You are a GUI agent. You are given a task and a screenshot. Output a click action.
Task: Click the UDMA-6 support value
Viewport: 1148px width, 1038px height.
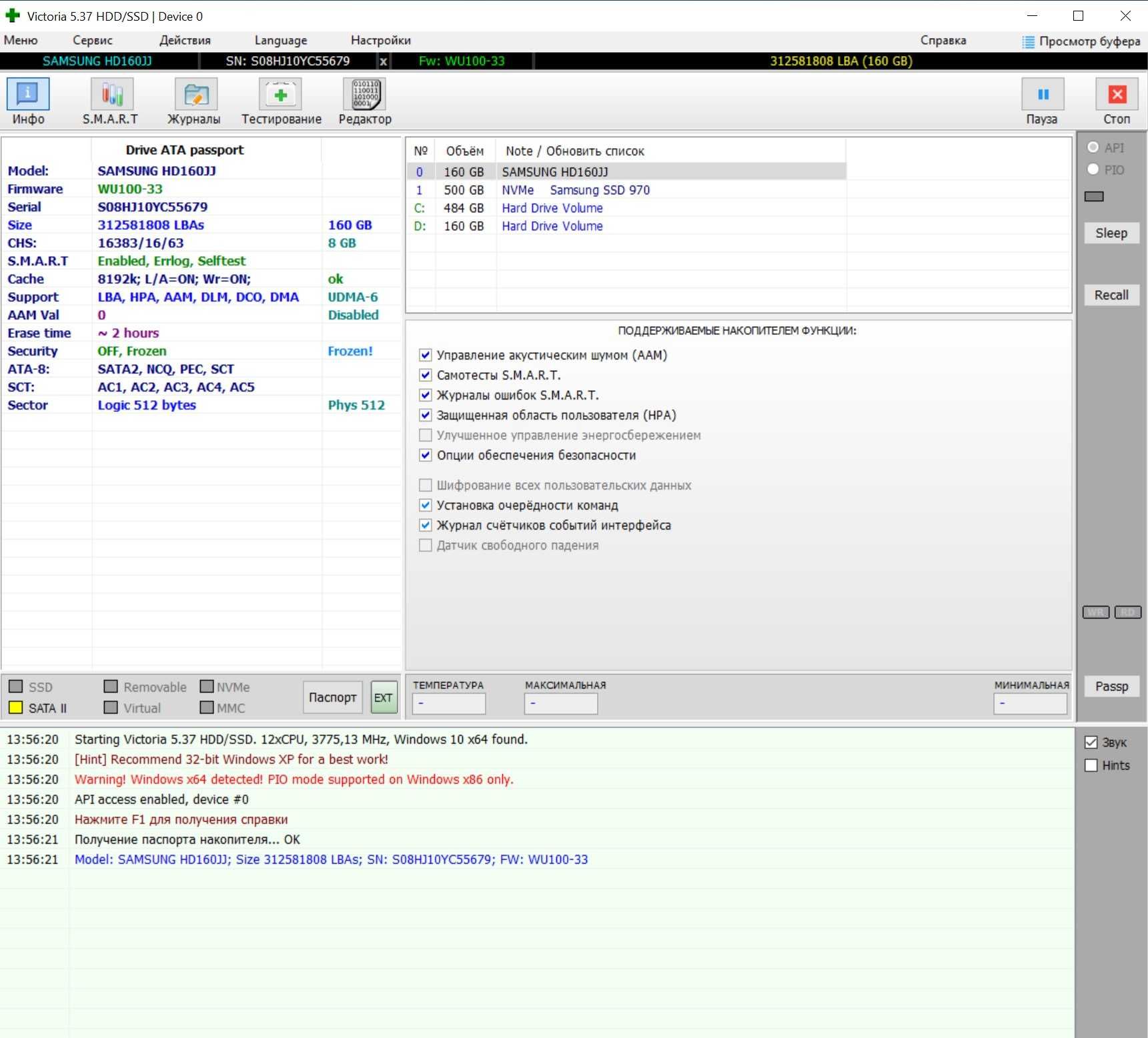click(353, 297)
